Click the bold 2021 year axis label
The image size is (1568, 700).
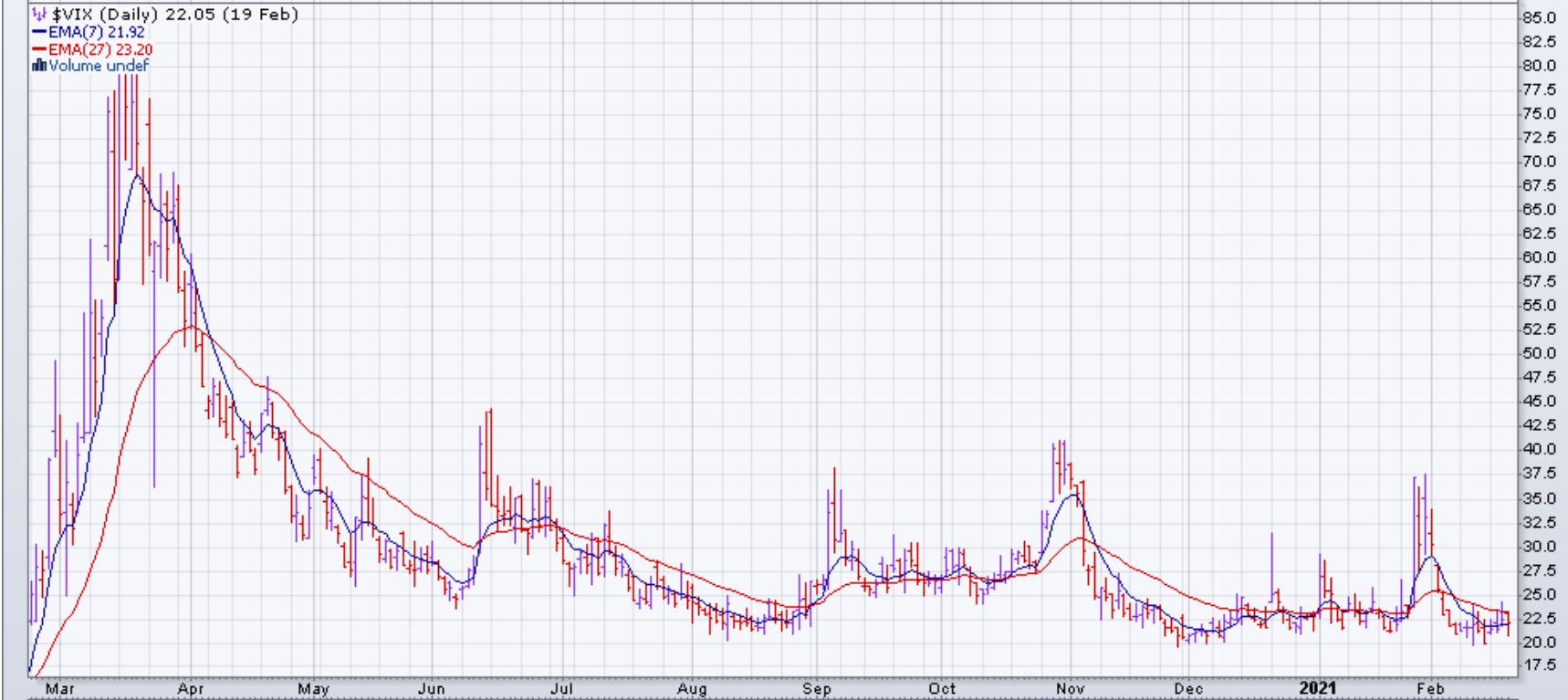1318,689
